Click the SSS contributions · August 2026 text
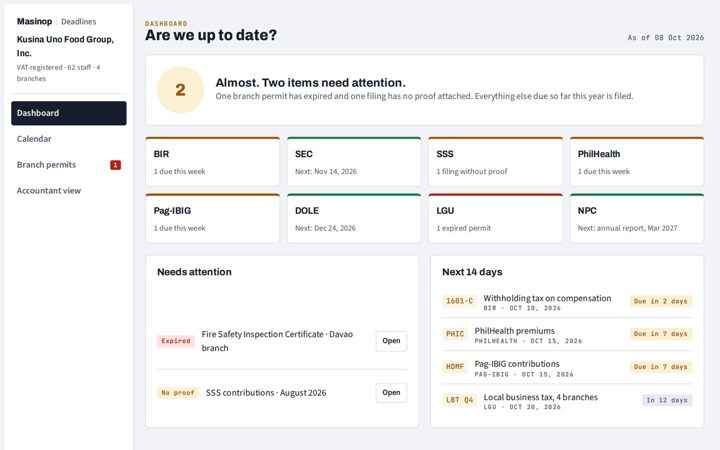This screenshot has width=720, height=450. click(x=266, y=393)
